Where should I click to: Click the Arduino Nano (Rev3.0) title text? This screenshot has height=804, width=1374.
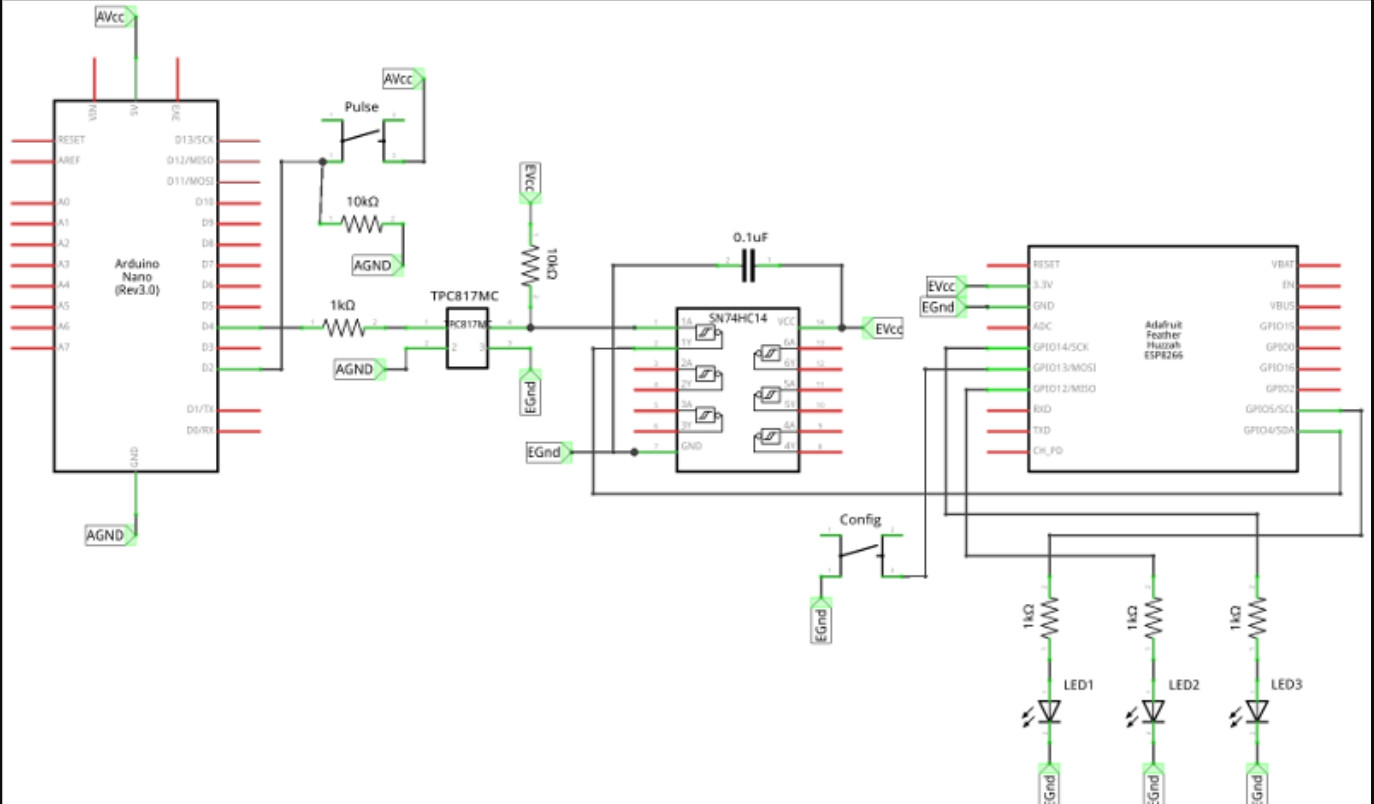point(136,275)
